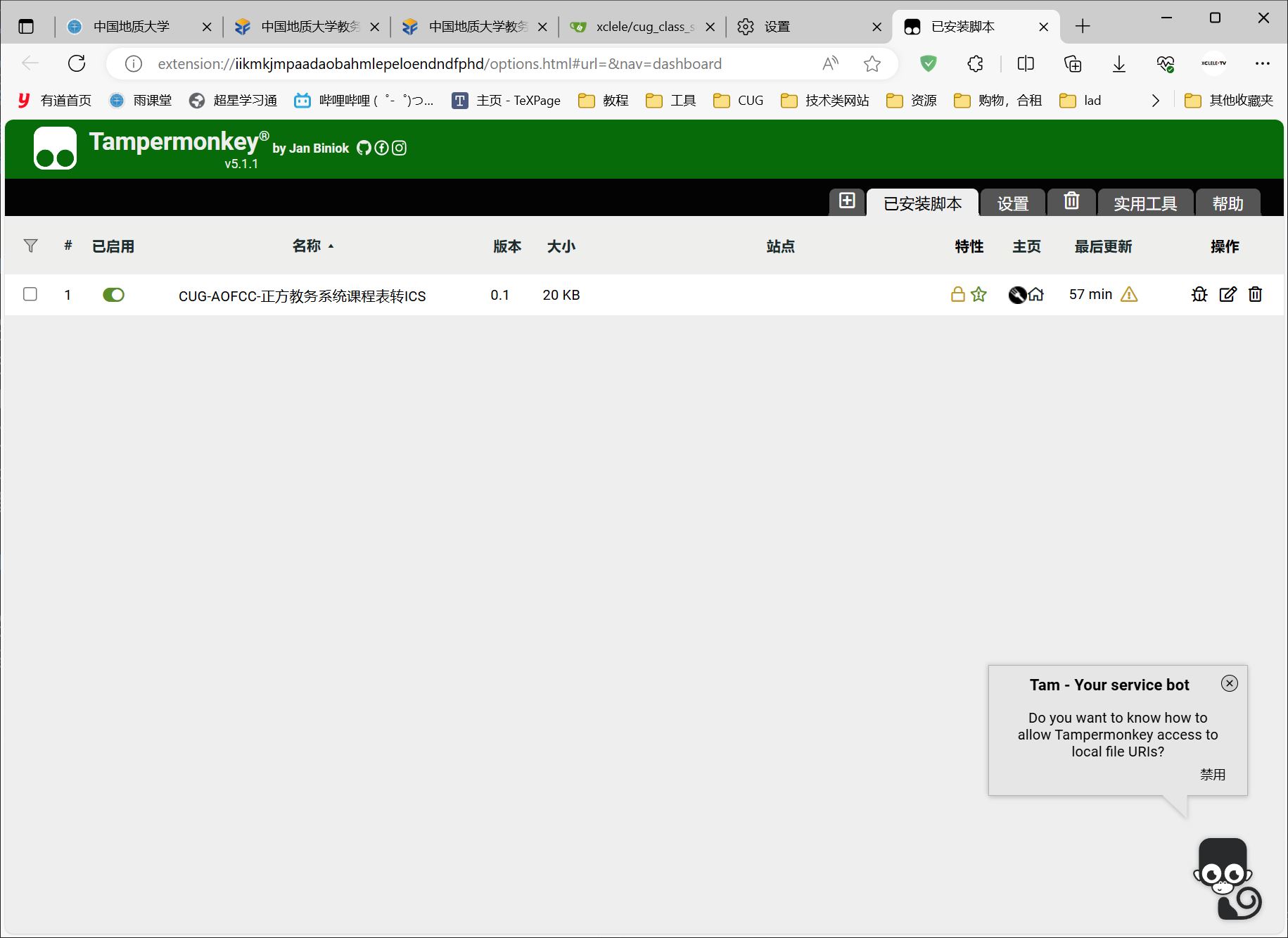Open the 购物, 合租 bookmarks folder
The width and height of the screenshot is (1288, 938).
[998, 101]
